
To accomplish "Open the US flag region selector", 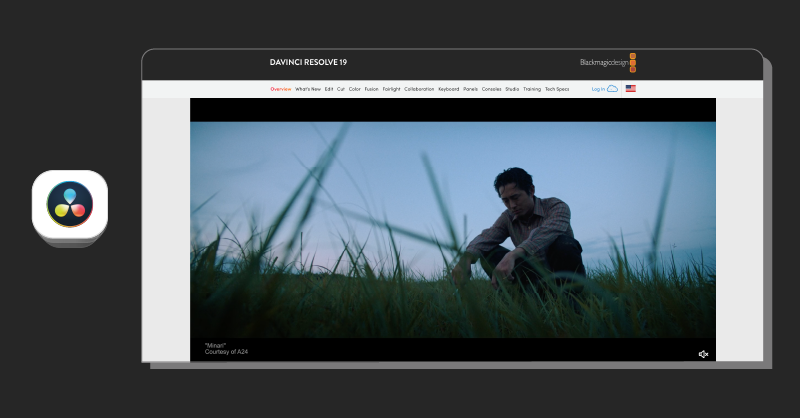I will point(631,89).
